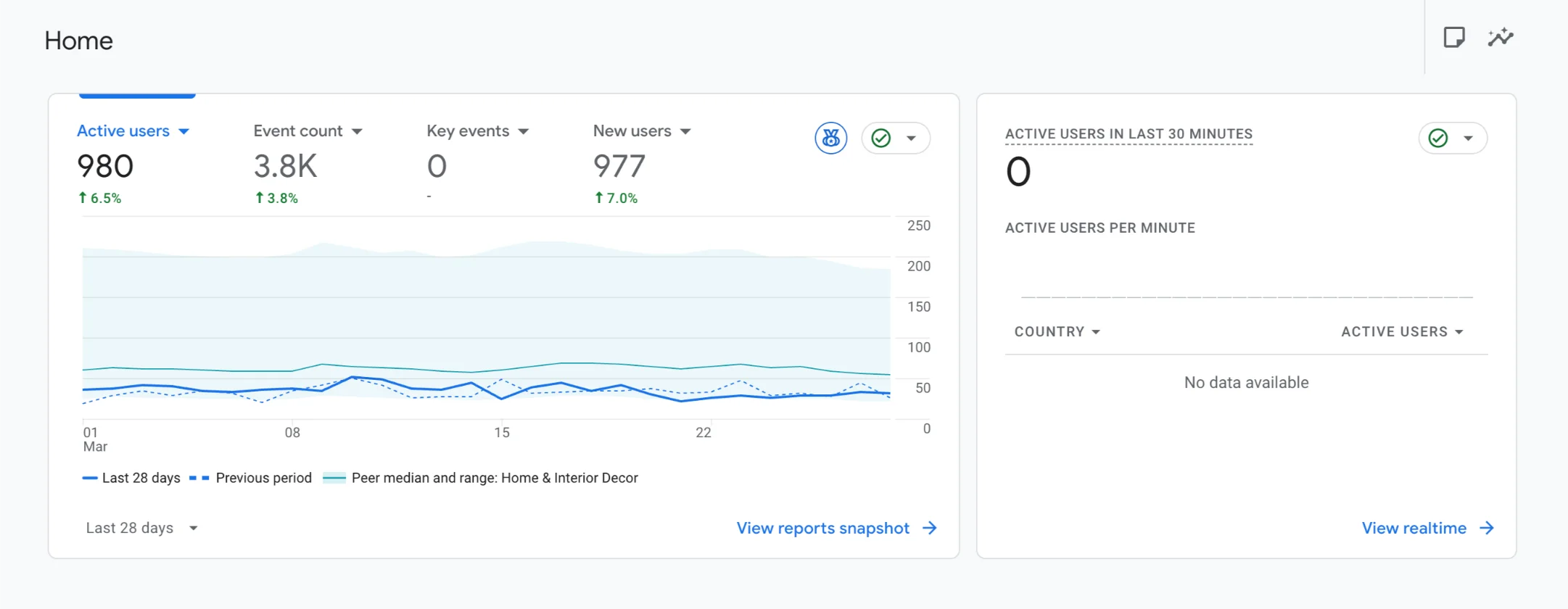The height and width of the screenshot is (609, 1568).
Task: Select the Event count value 3.8K
Action: (286, 166)
